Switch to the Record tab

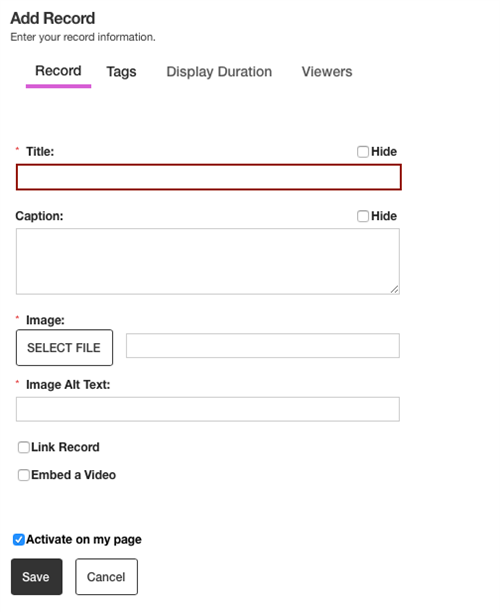58,71
